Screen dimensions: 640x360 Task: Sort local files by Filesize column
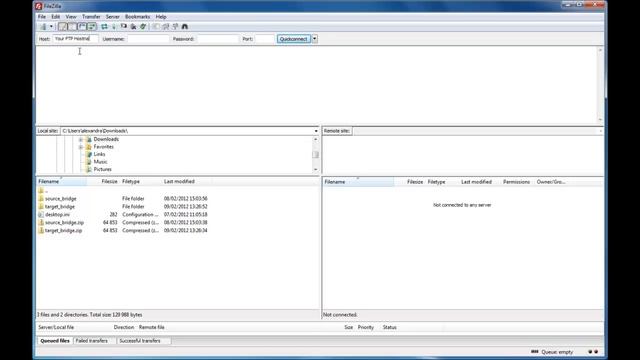pos(102,182)
